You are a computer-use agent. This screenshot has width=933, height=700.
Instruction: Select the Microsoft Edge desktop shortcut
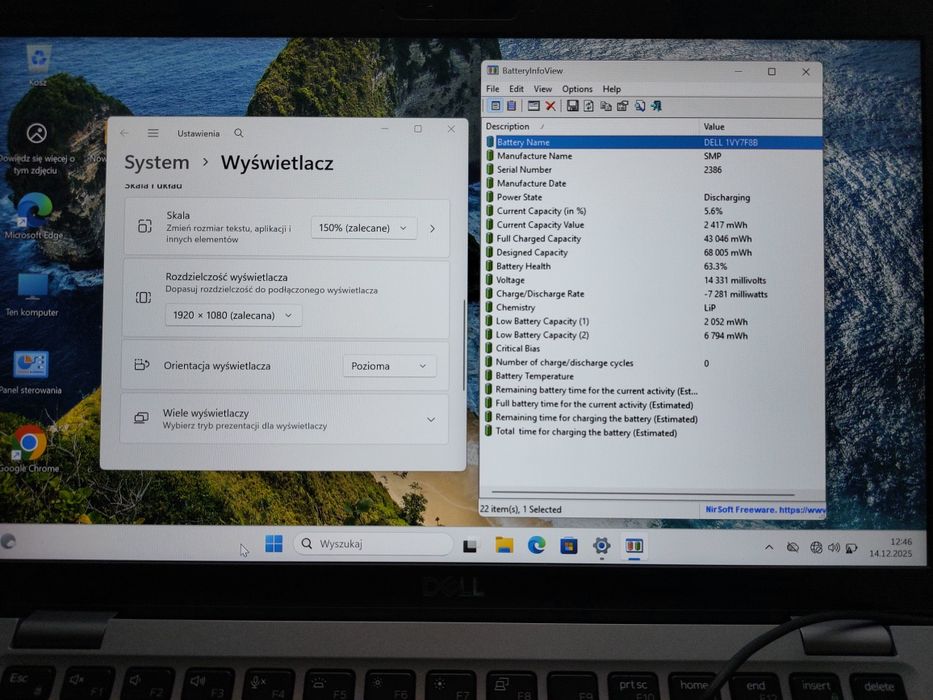[x=34, y=217]
